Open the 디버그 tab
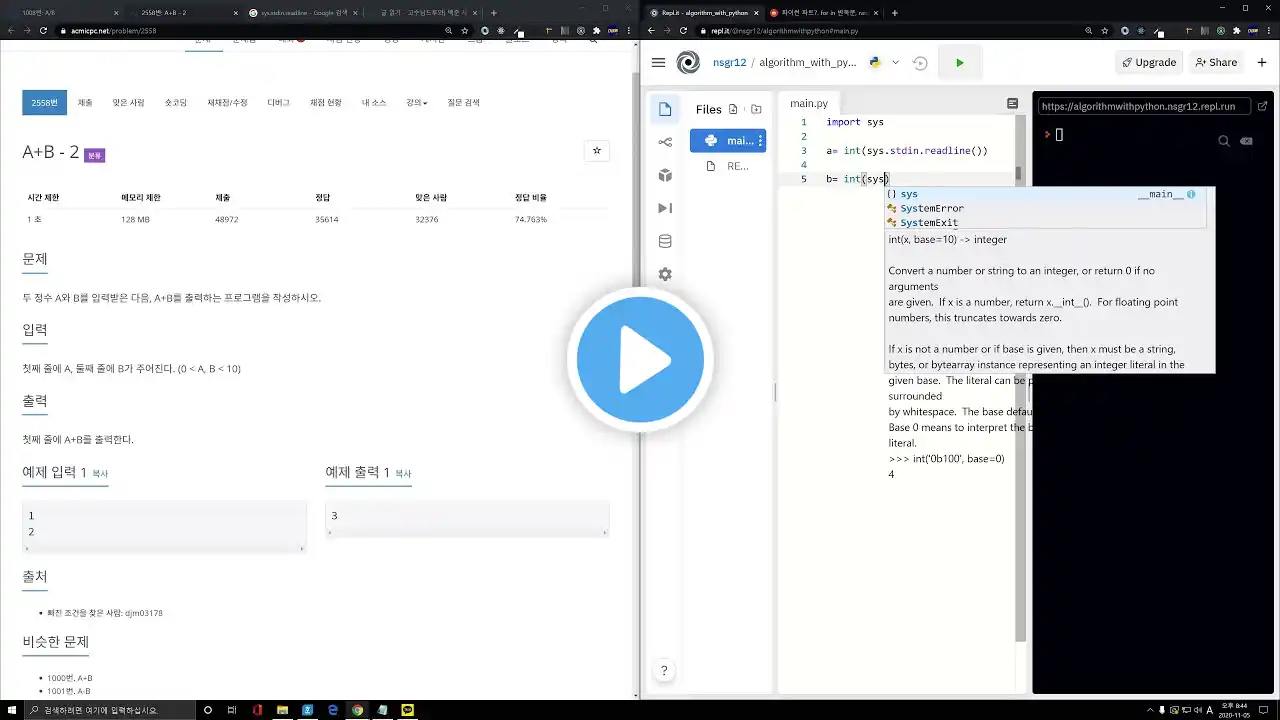The width and height of the screenshot is (1280, 720). pyautogui.click(x=278, y=102)
